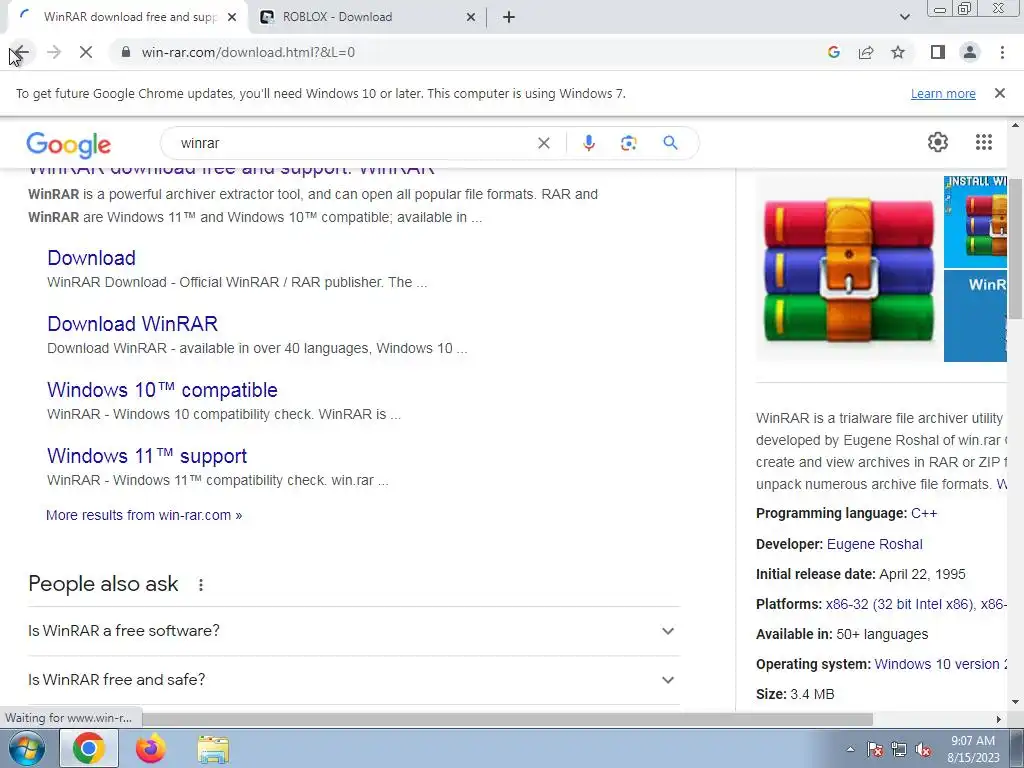
Task: Open the Download sitelink
Action: 91,258
